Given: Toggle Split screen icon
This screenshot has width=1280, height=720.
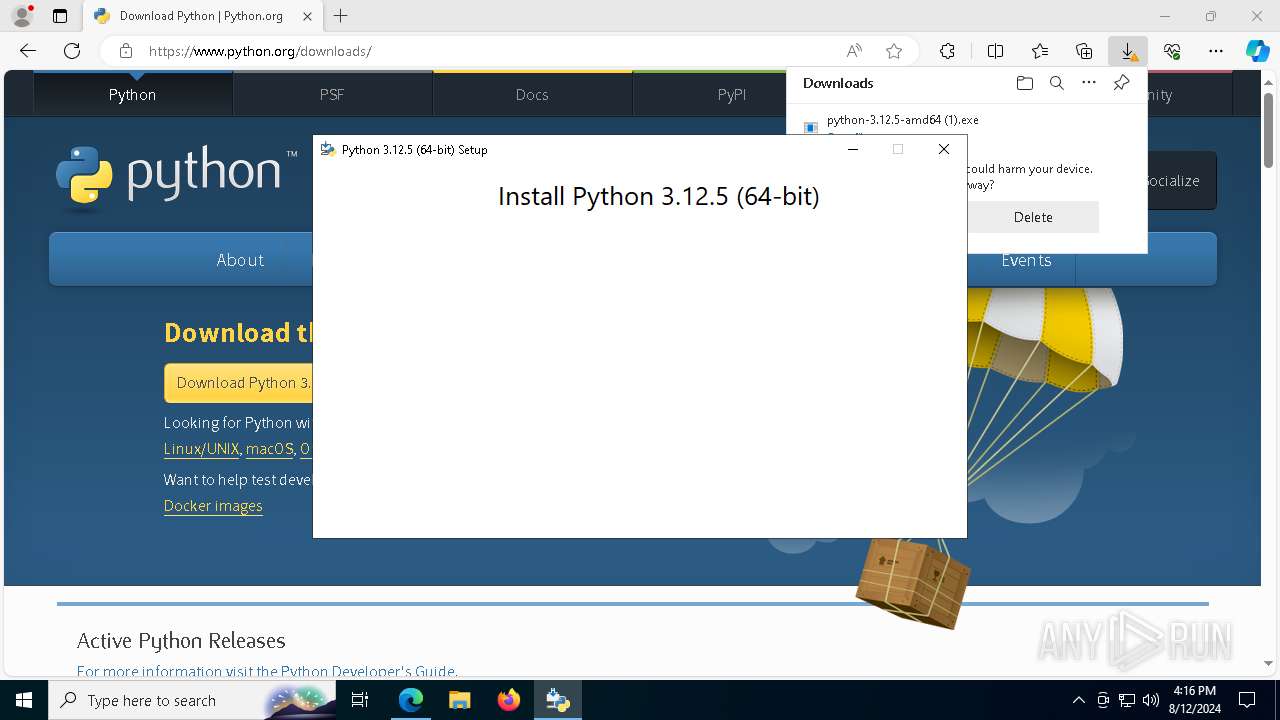Looking at the screenshot, I should 995,51.
